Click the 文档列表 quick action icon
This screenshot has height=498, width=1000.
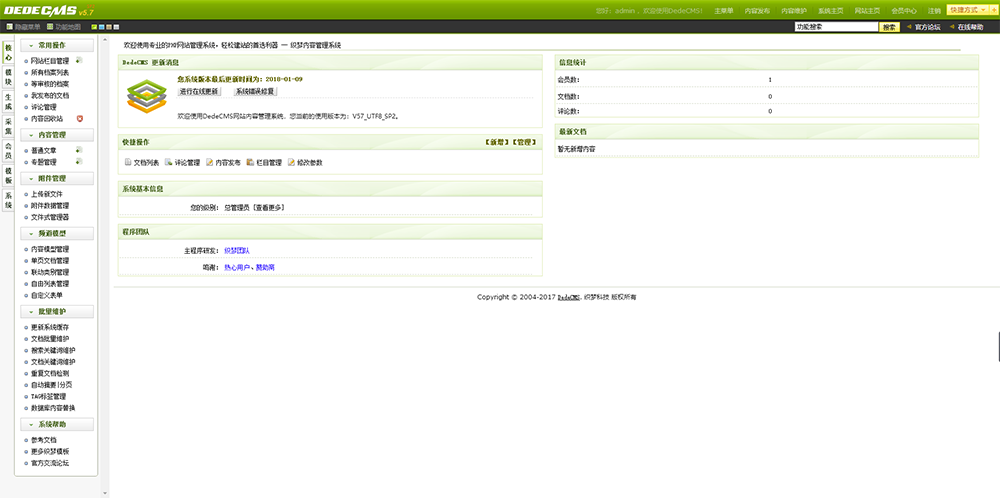tap(128, 163)
